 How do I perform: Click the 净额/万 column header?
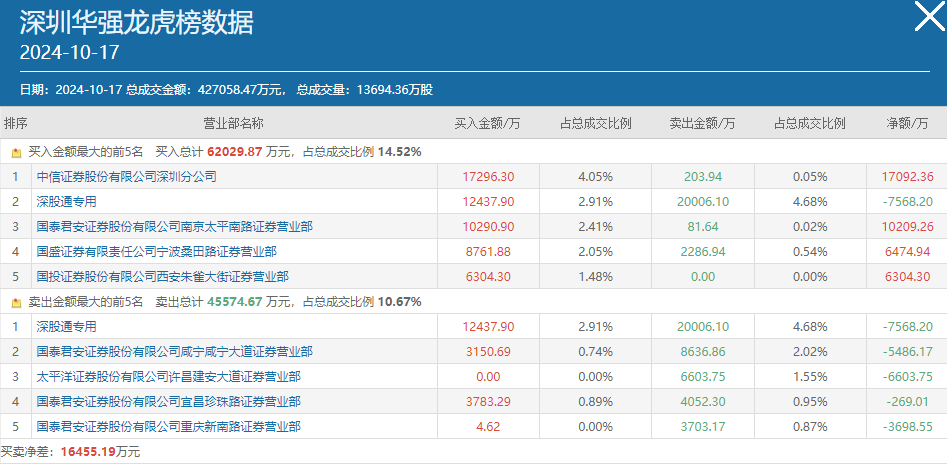tap(907, 124)
